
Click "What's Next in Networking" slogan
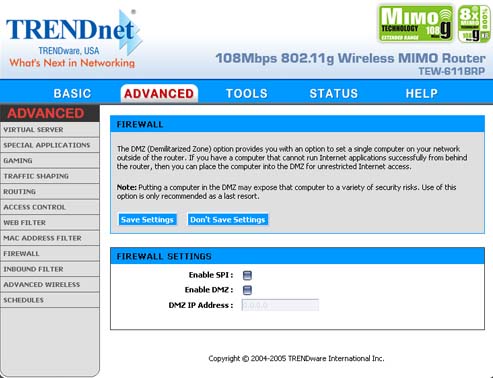tap(72, 63)
